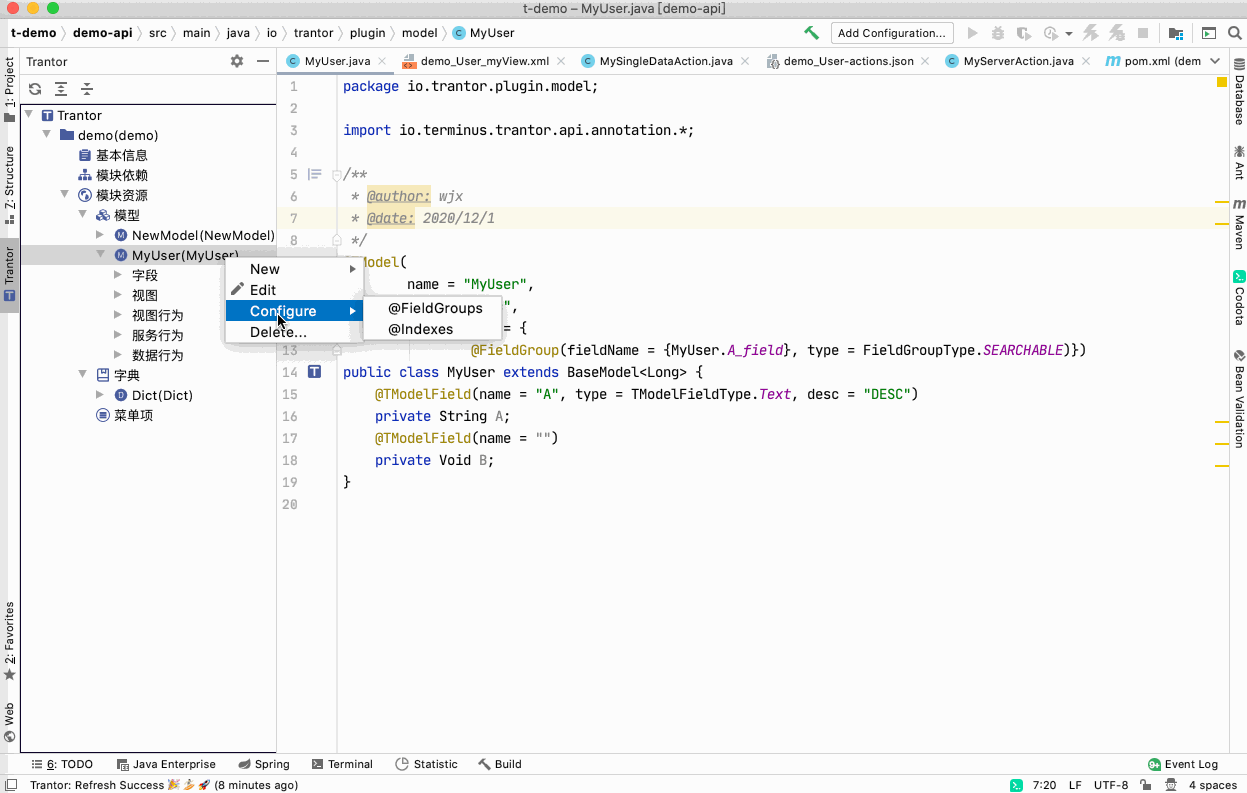This screenshot has width=1247, height=793.
Task: Select @Indexes submenu item
Action: click(433, 329)
